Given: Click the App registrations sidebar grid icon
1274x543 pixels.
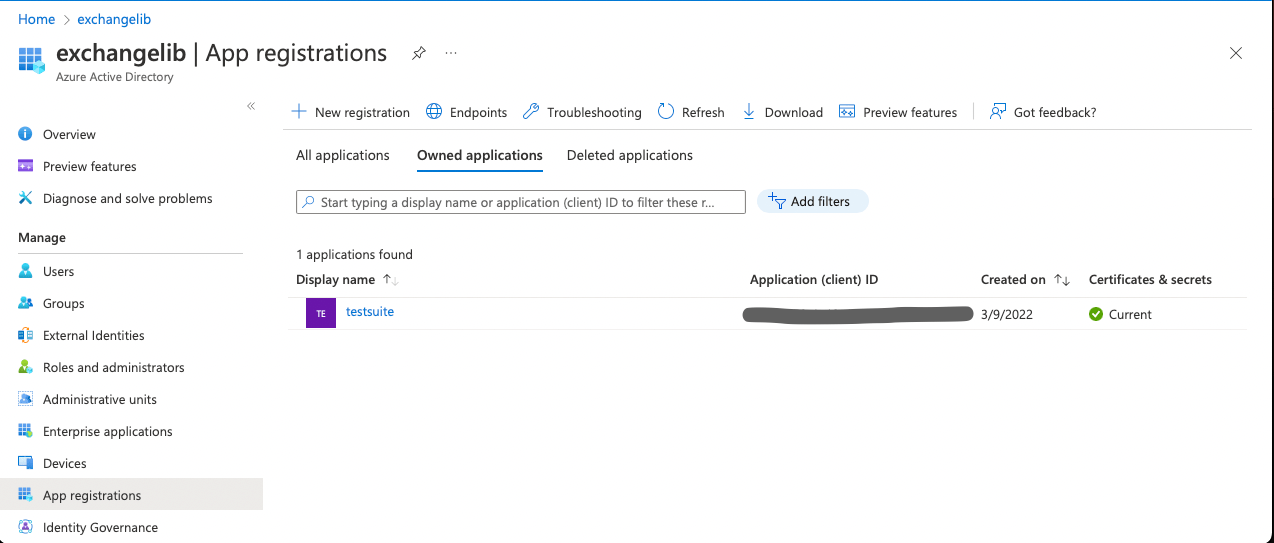Looking at the screenshot, I should pos(25,495).
